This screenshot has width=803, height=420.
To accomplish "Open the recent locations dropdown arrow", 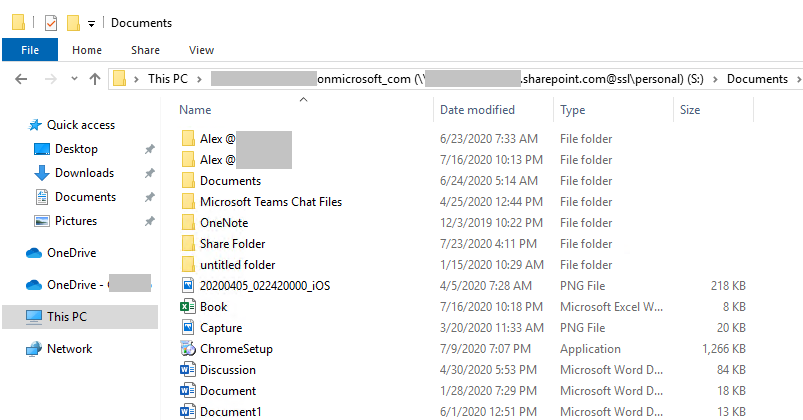I will [74, 79].
